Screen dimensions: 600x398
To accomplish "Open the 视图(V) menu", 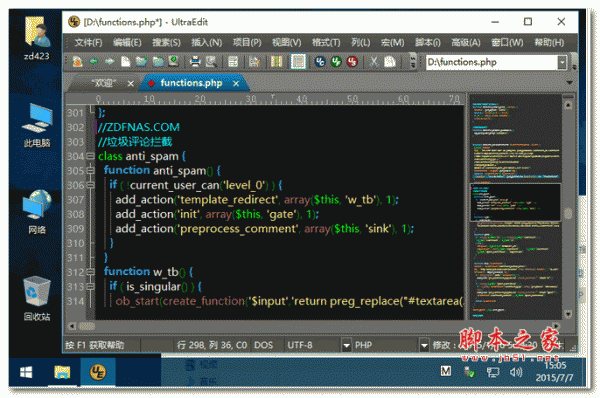I will [x=287, y=42].
